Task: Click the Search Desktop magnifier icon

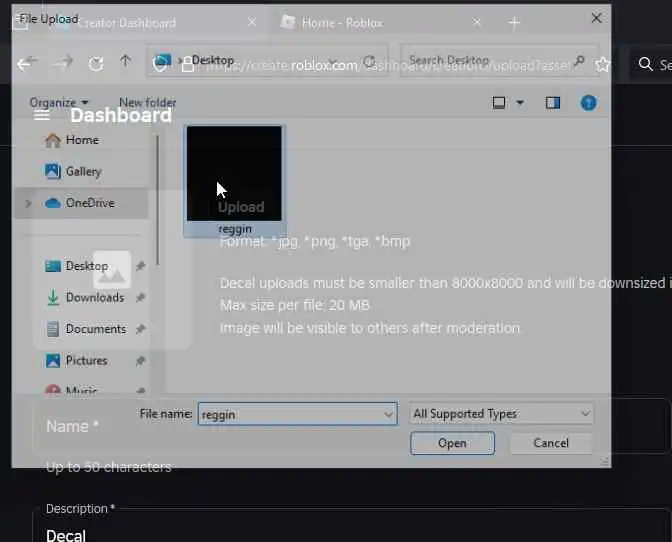Action: [579, 61]
